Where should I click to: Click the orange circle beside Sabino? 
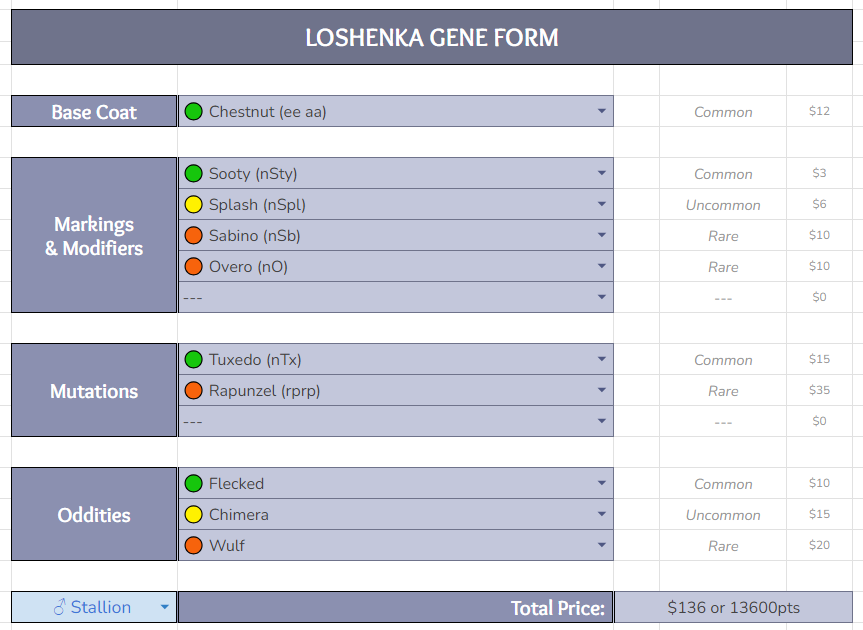(x=193, y=235)
